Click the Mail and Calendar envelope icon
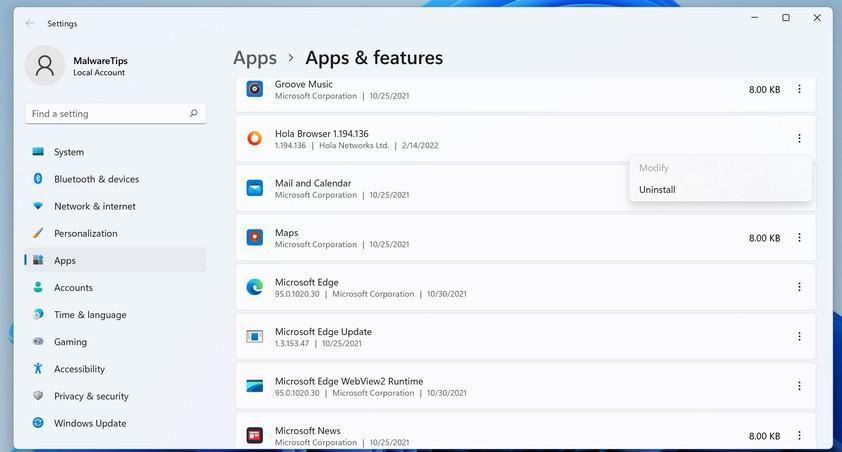Image resolution: width=842 pixels, height=452 pixels. [x=255, y=188]
